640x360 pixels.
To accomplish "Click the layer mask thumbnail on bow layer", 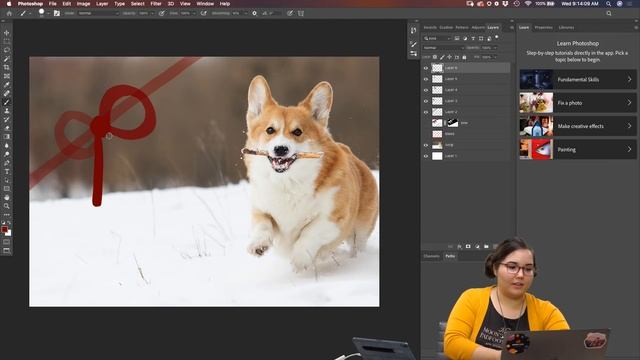I will [452, 123].
